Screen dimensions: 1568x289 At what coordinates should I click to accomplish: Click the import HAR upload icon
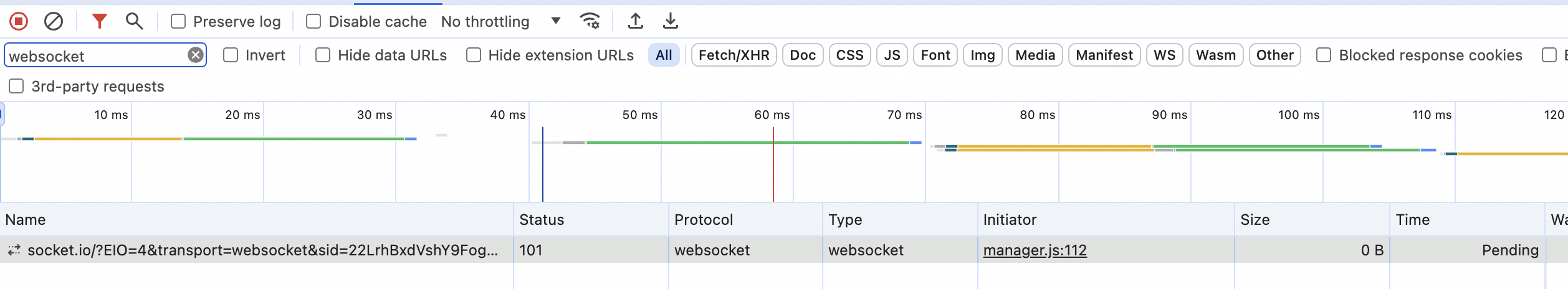coord(635,22)
